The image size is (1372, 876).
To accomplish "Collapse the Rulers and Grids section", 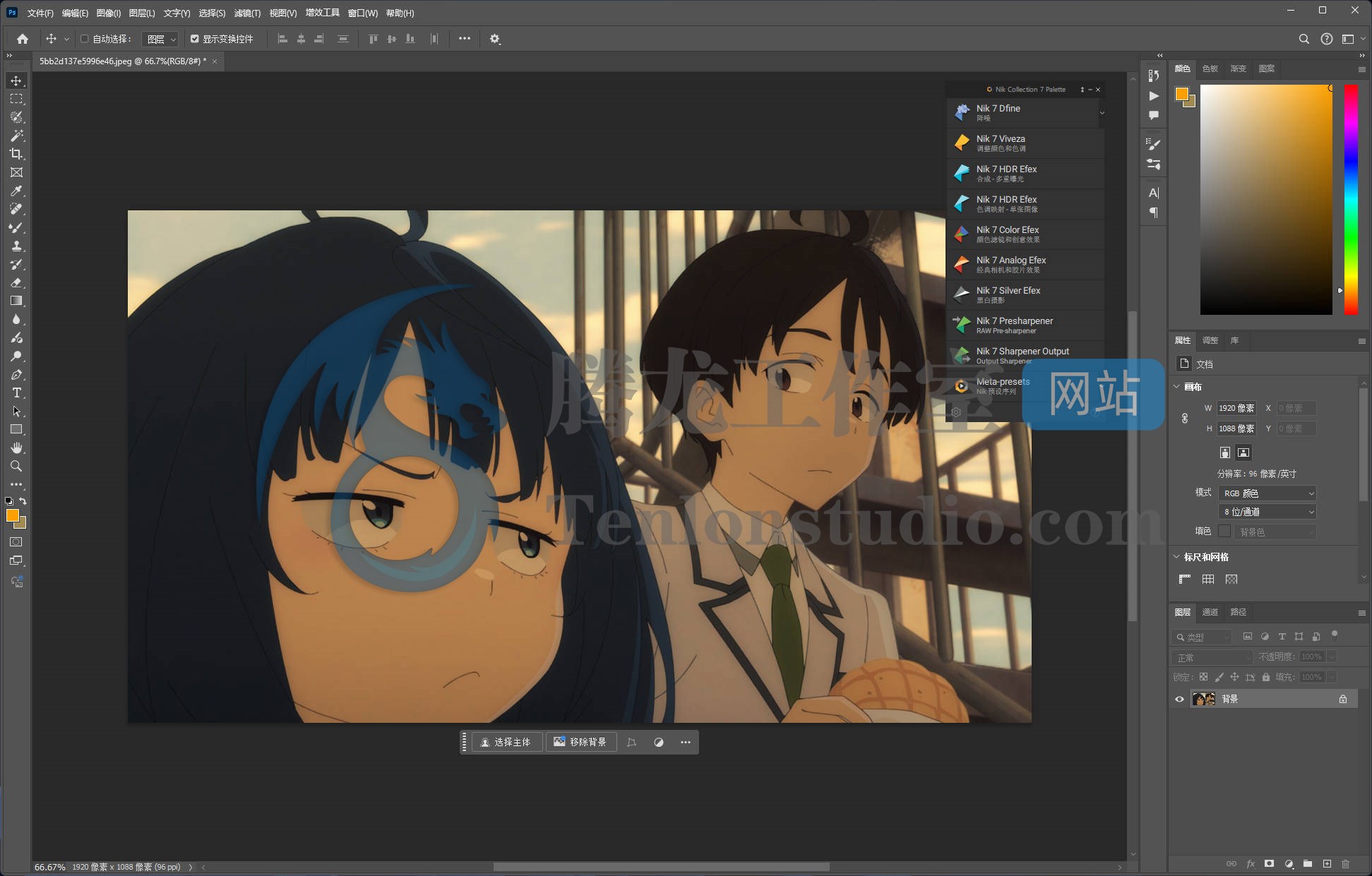I will (x=1176, y=557).
